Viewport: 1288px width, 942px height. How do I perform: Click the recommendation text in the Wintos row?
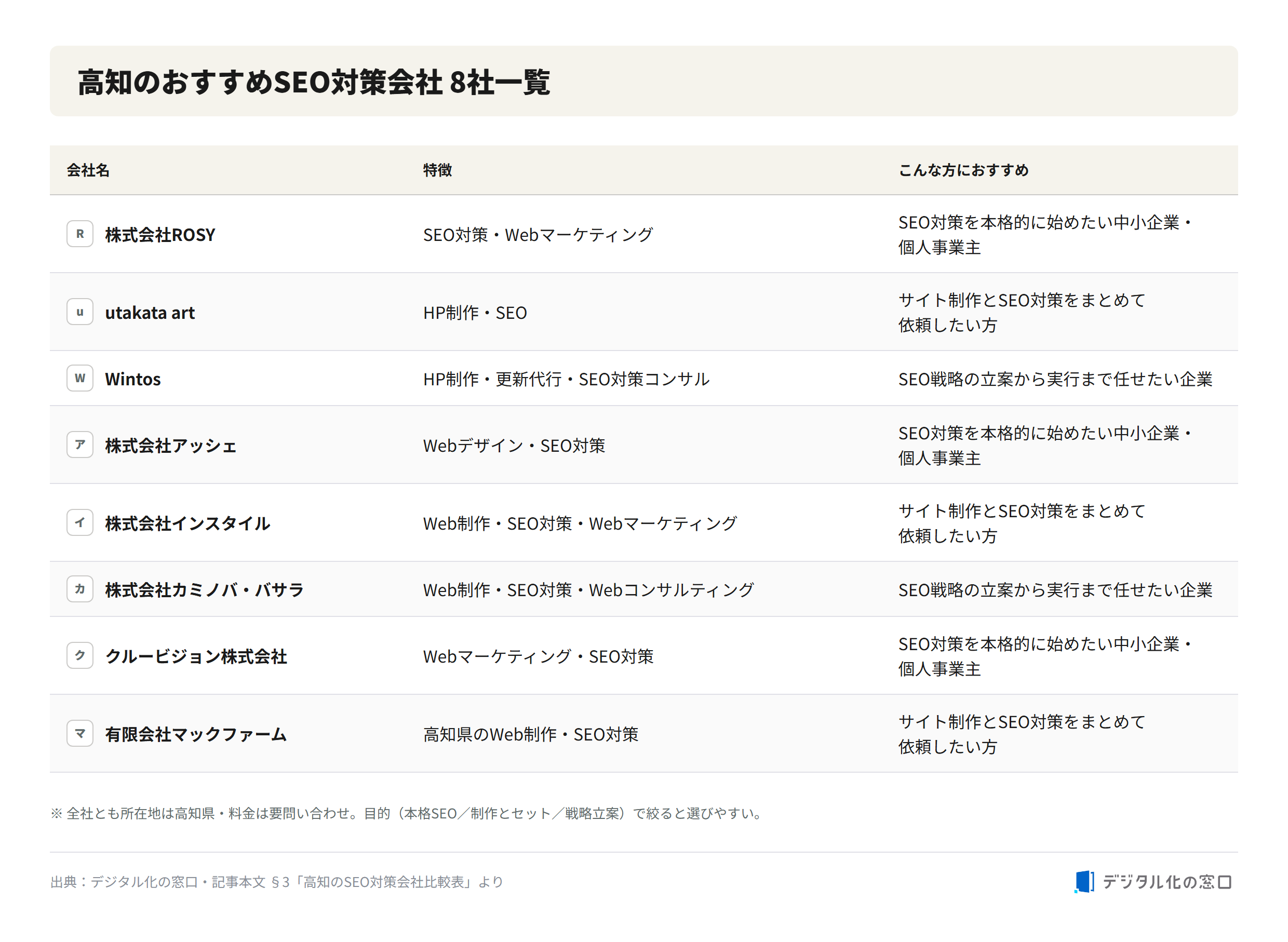1055,379
